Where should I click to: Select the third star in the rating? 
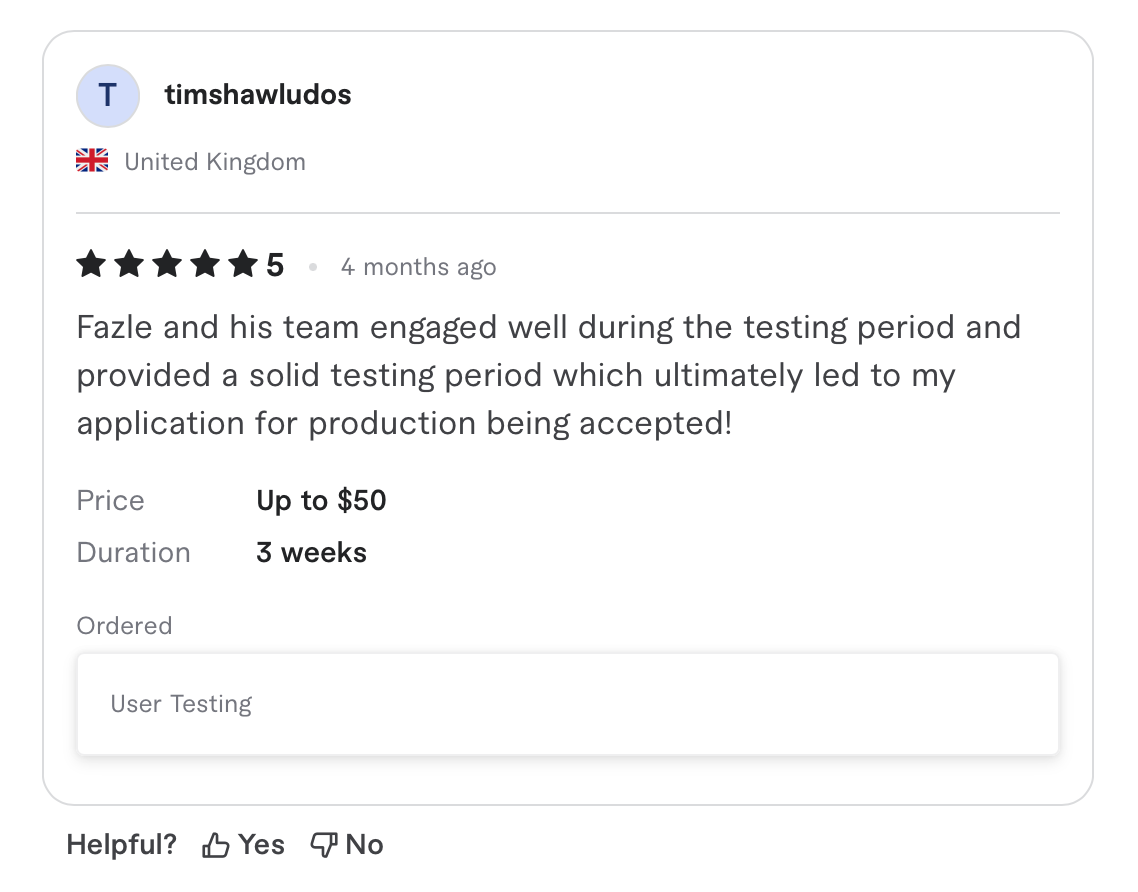167,264
